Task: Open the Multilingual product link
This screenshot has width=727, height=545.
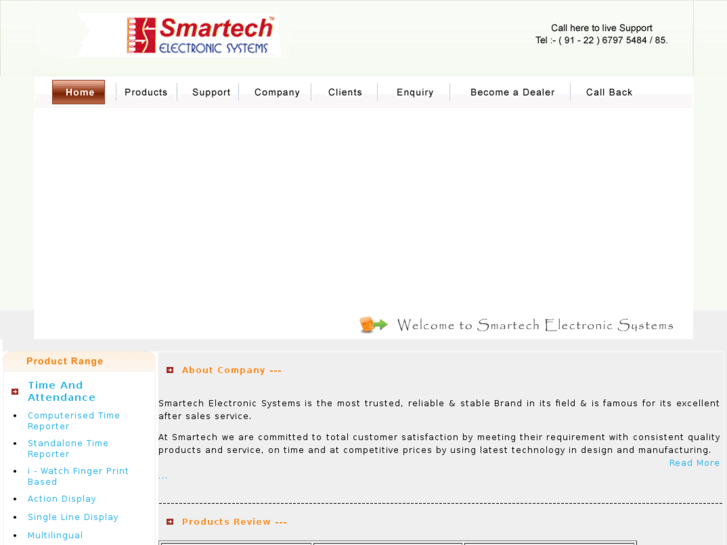Action: 55,535
